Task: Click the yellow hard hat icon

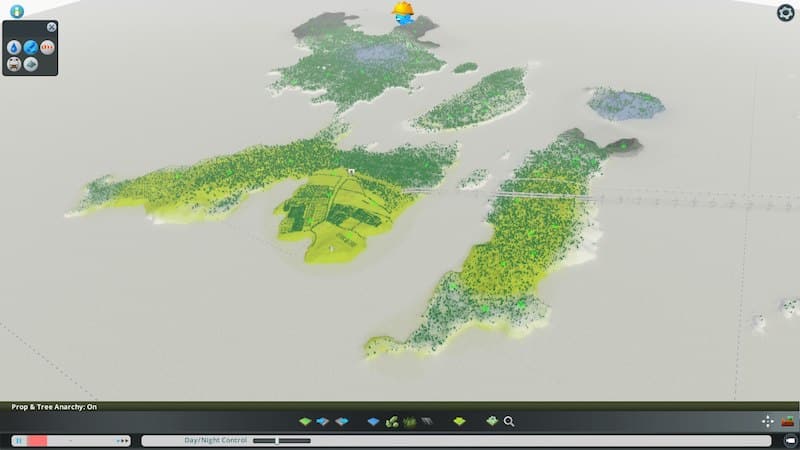Action: [x=403, y=11]
